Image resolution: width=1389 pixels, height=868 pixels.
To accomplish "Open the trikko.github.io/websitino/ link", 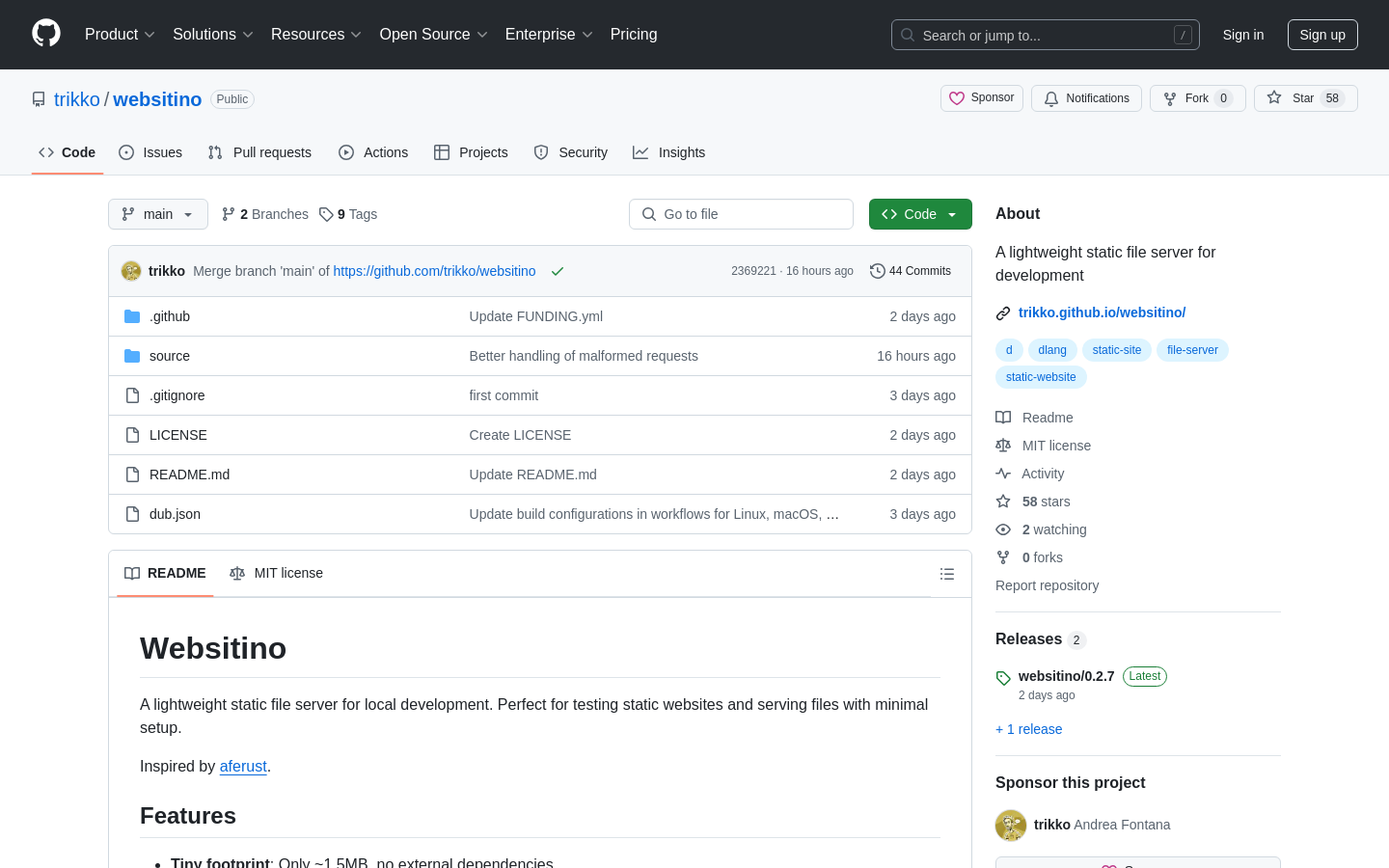I will [1102, 312].
